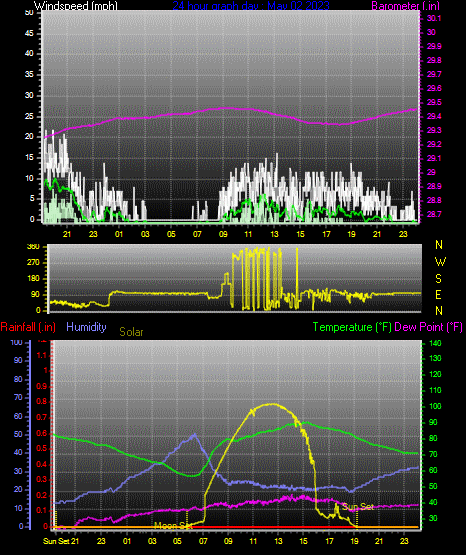466x555 pixels.
Task: Click 'Sun Set' label at bottom-axis start
Action: pos(56,541)
